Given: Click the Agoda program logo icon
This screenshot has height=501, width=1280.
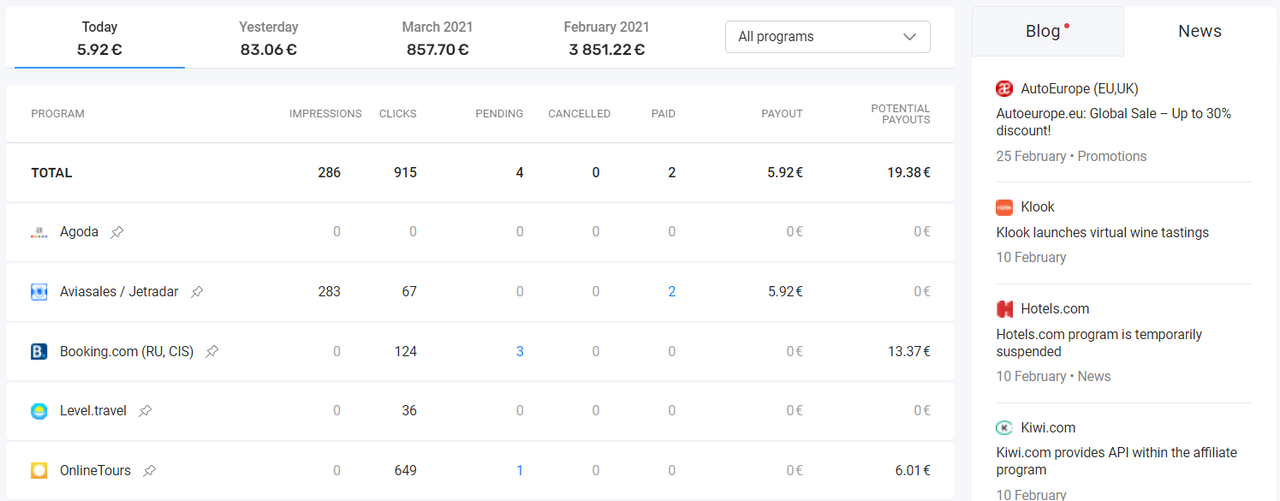Looking at the screenshot, I should click(x=39, y=232).
